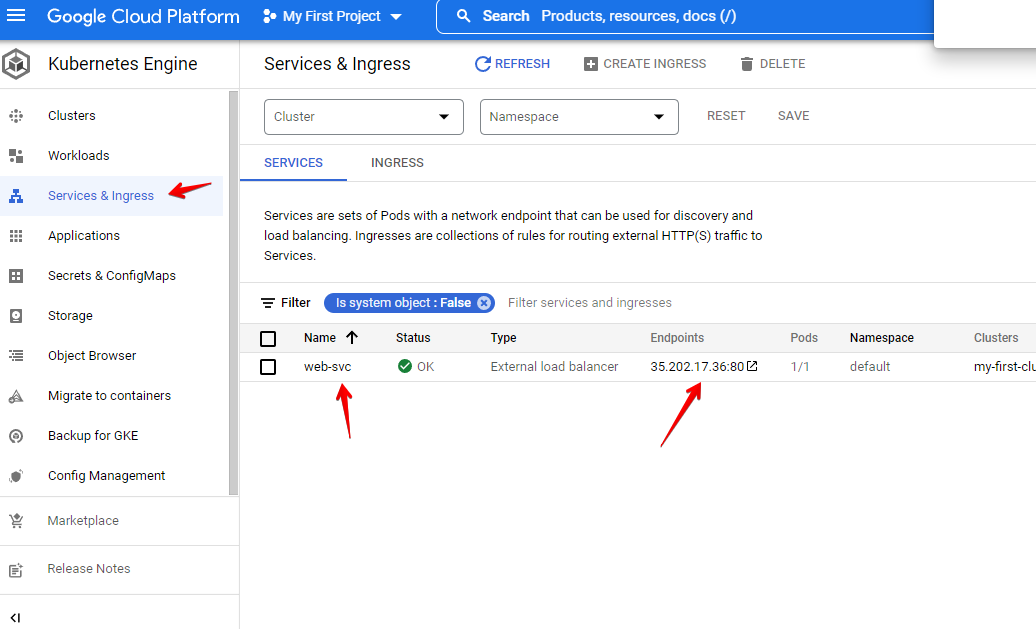This screenshot has width=1036, height=629.
Task: Collapse the sidebar with the chevron icon
Action: tap(16, 618)
